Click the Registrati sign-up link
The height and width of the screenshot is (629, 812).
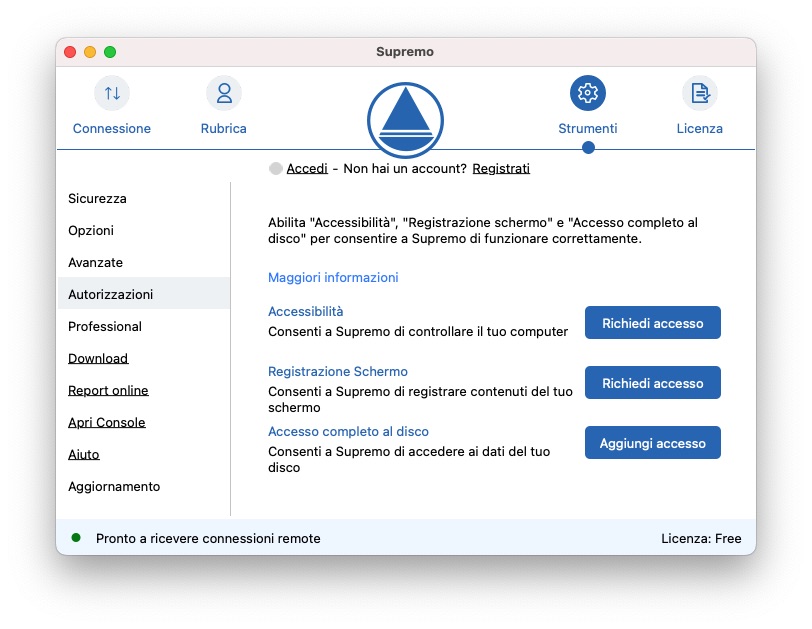(501, 168)
